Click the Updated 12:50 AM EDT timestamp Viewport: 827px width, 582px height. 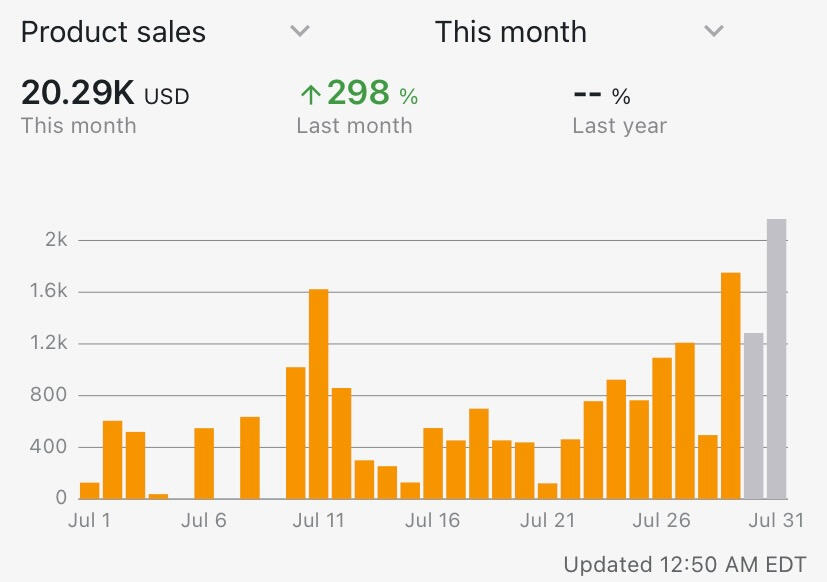[x=684, y=564]
